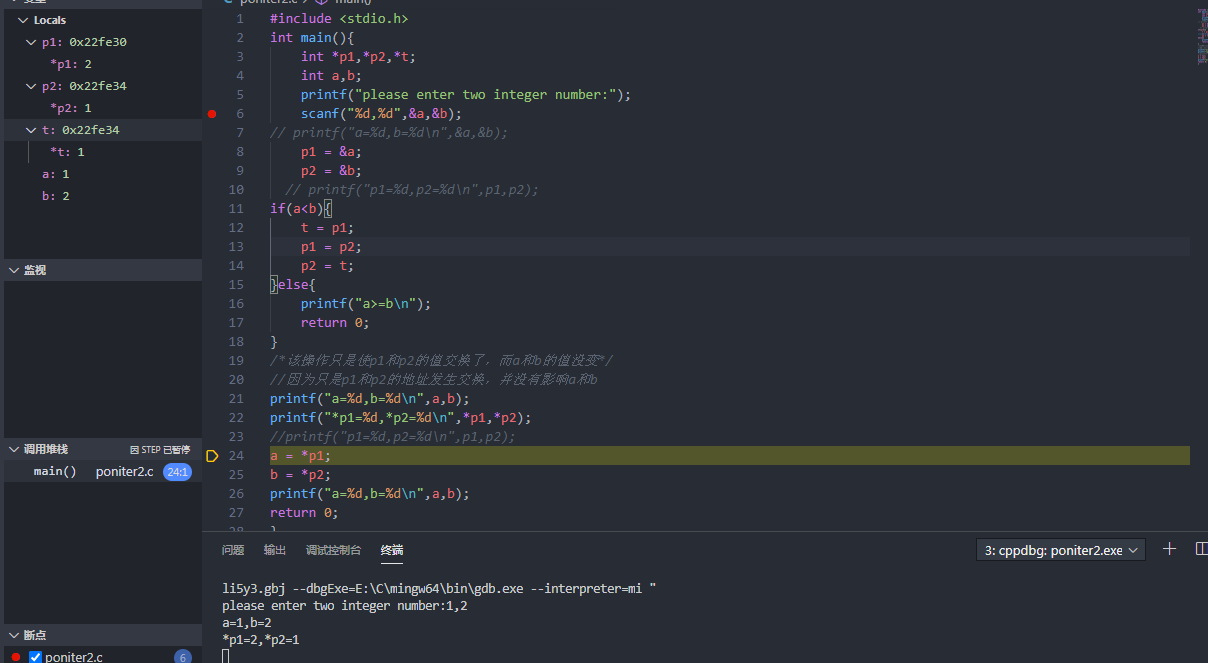This screenshot has height=663, width=1208.
Task: Click terminal output line '*p1=2,*p2=1'
Action: click(261, 639)
